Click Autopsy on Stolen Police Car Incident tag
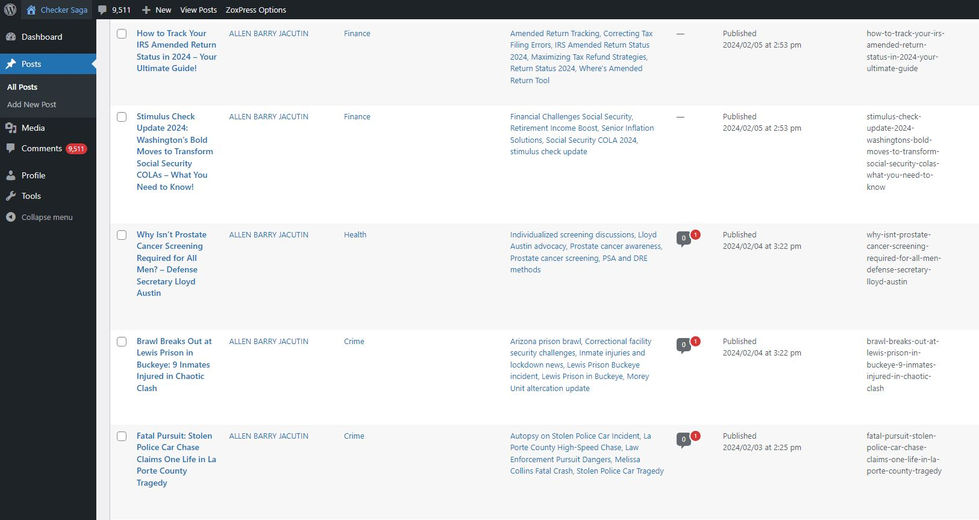The height and width of the screenshot is (520, 979). pyautogui.click(x=575, y=436)
